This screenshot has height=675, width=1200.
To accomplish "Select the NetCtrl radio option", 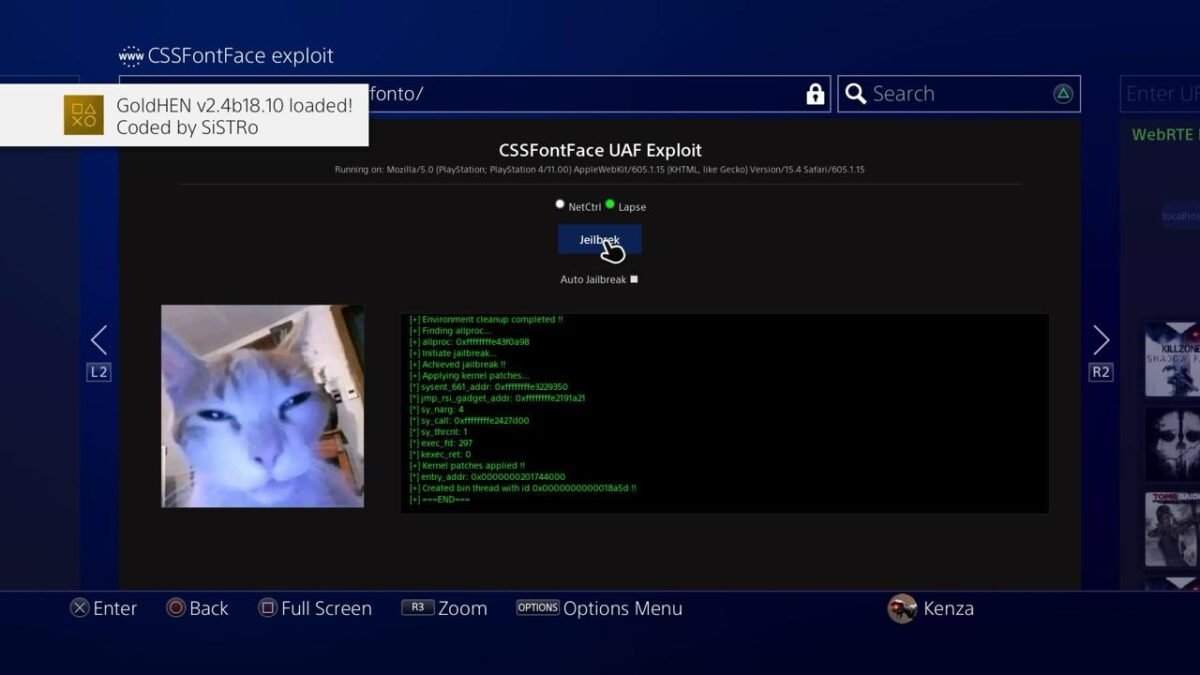I will [560, 204].
